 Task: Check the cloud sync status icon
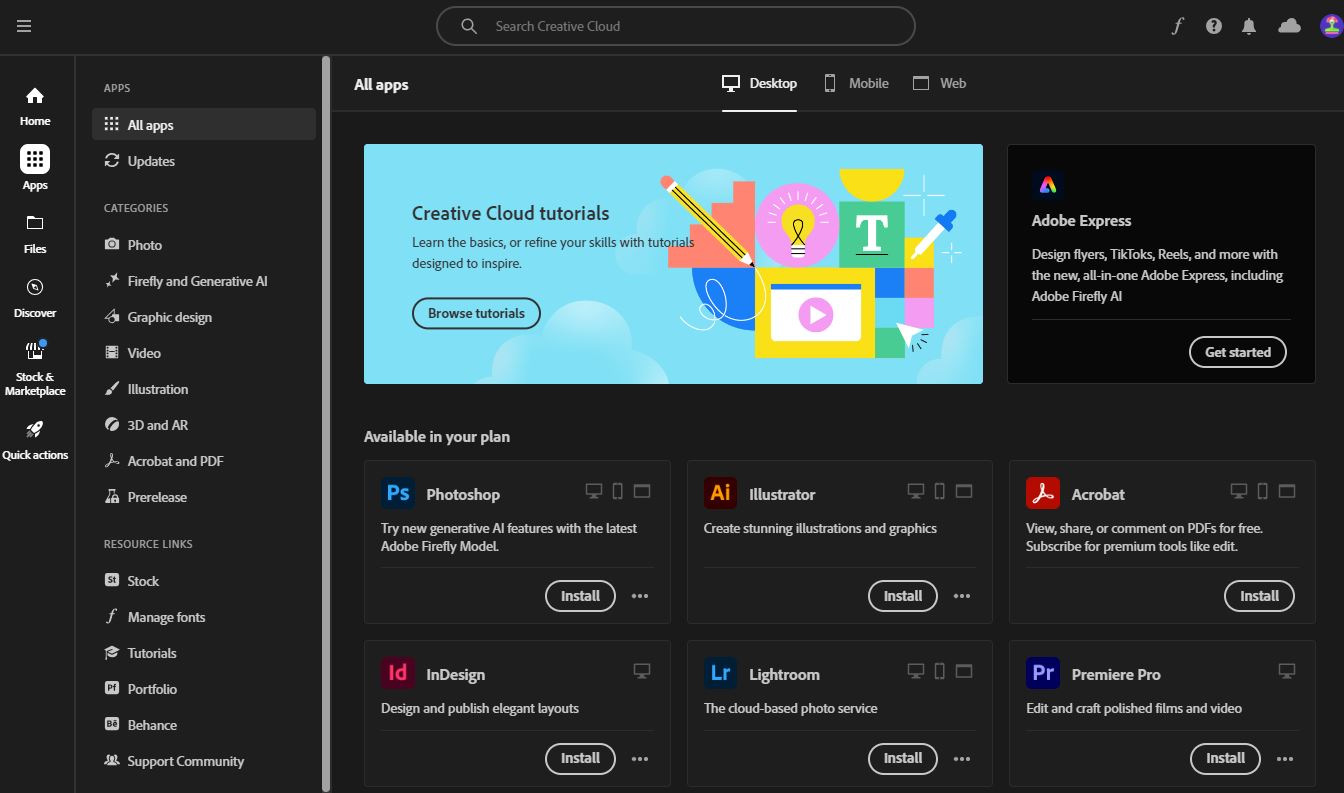click(x=1289, y=26)
